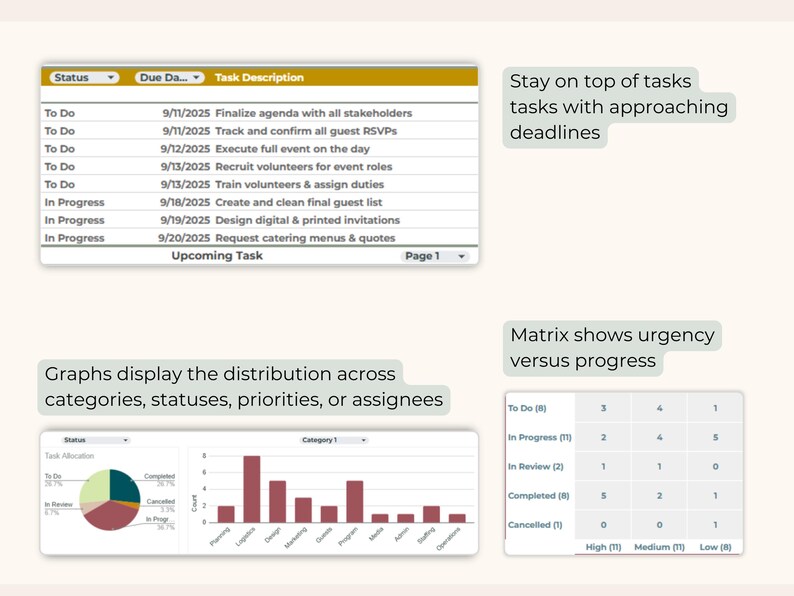Click the Completed 26.7% pie label

point(159,480)
